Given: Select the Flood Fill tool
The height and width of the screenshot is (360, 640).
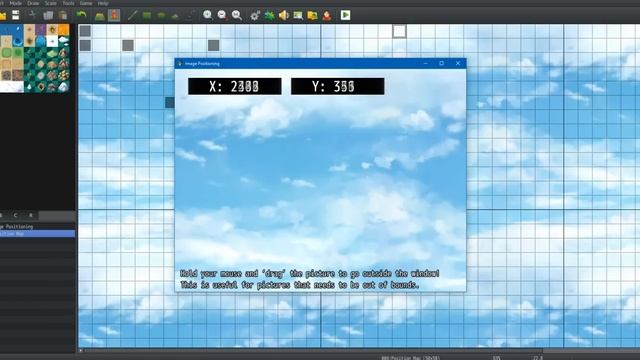Looking at the screenshot, I should [x=176, y=16].
